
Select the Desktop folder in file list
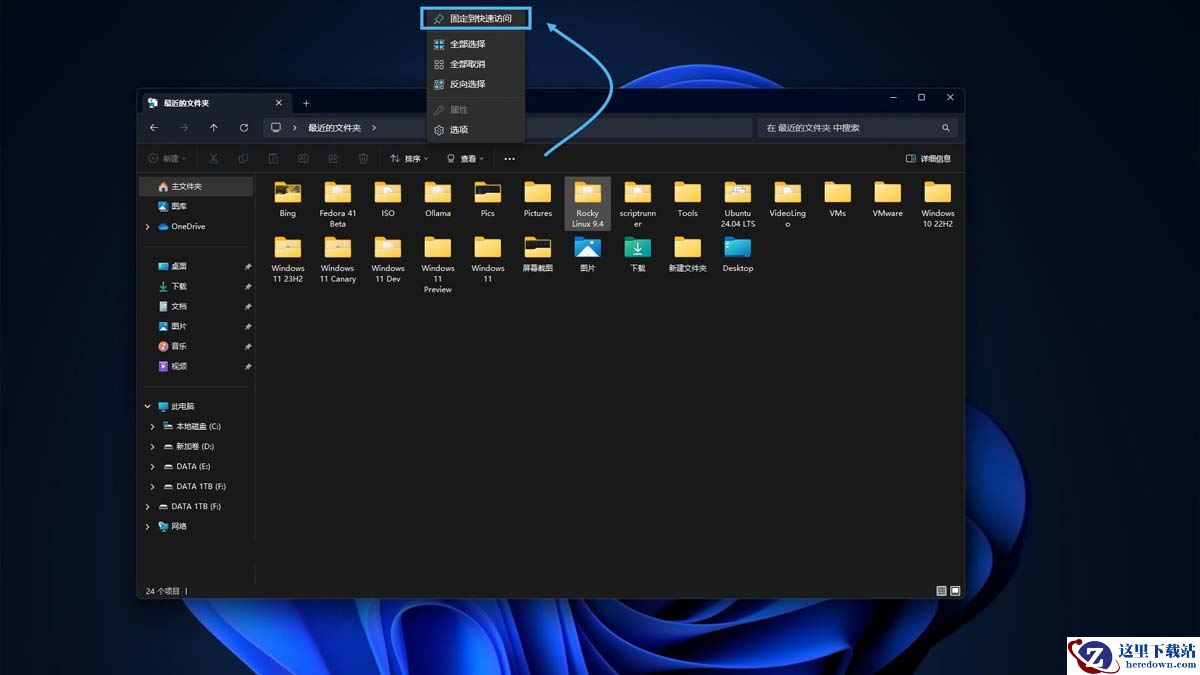click(738, 254)
